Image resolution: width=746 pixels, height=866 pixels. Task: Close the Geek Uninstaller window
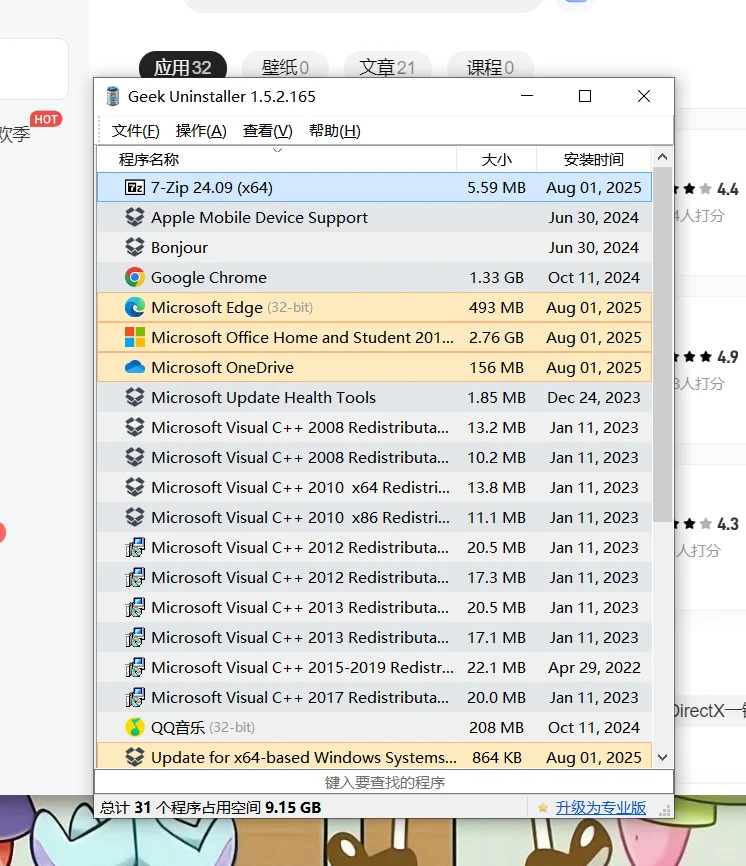[643, 96]
